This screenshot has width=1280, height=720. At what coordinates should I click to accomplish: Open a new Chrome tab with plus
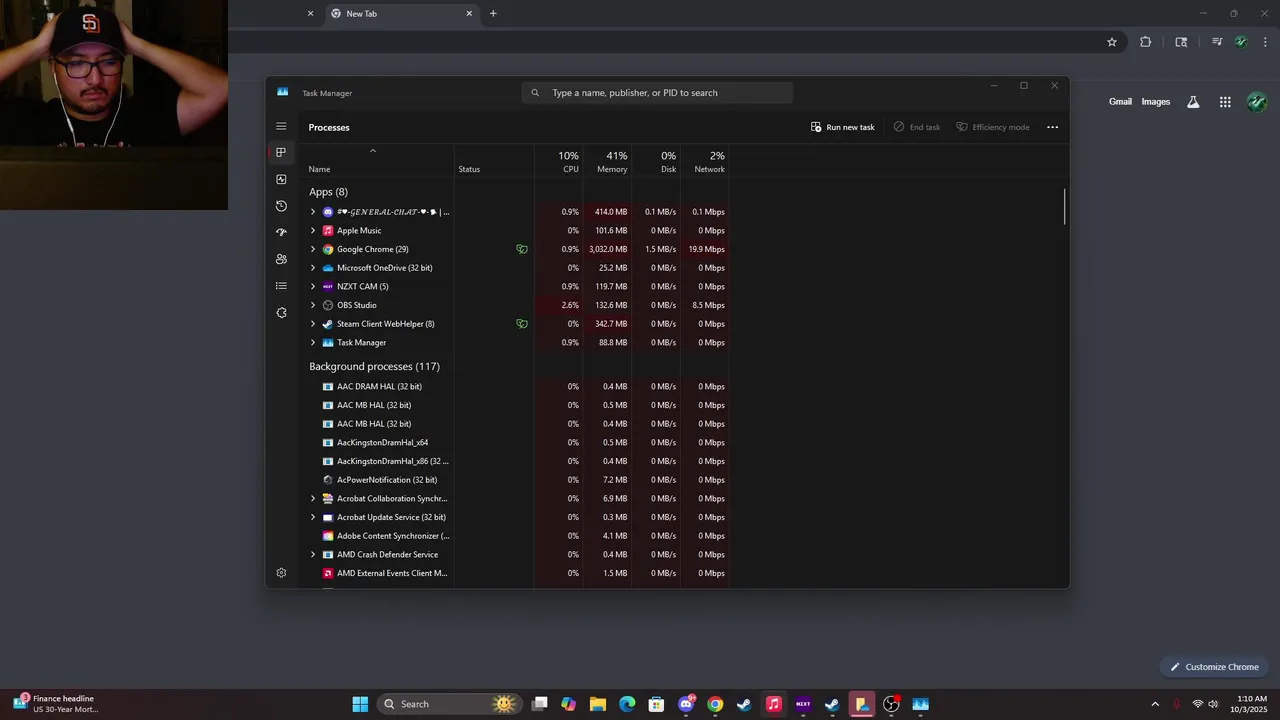(493, 14)
